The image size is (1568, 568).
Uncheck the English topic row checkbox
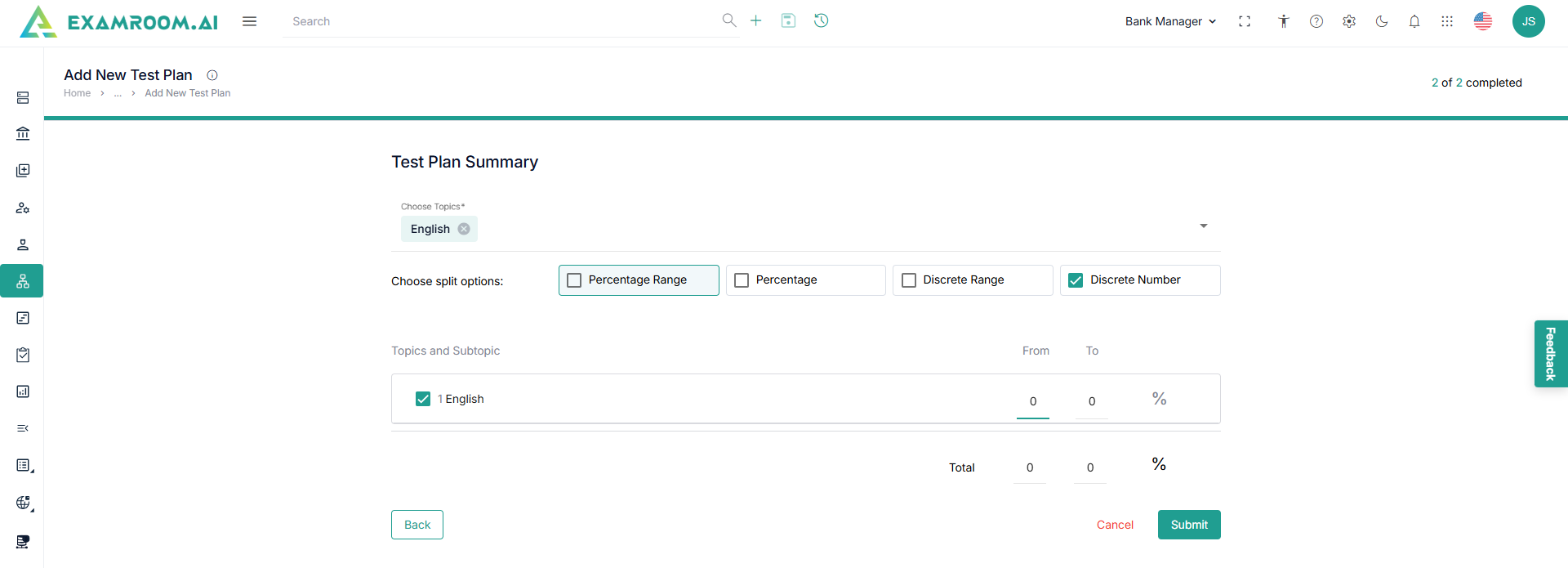click(423, 399)
